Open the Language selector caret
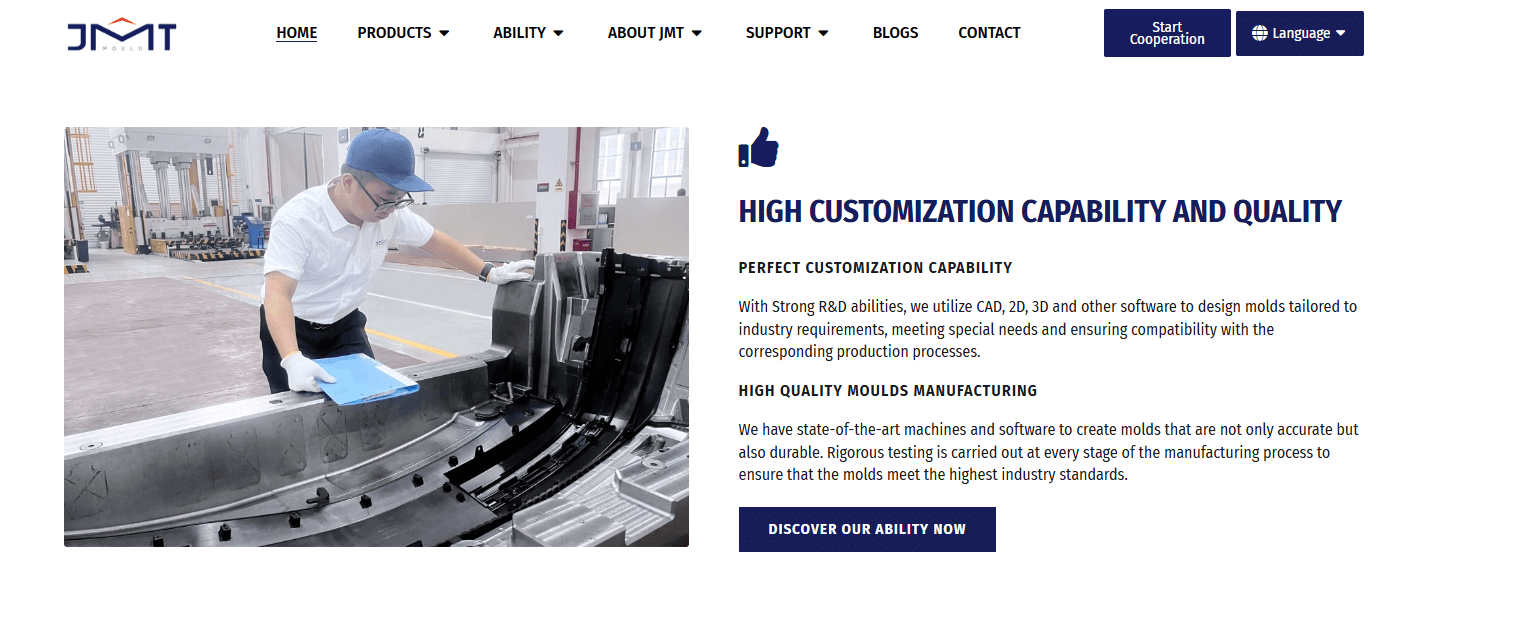Viewport: 1532px width, 620px height. click(1341, 33)
